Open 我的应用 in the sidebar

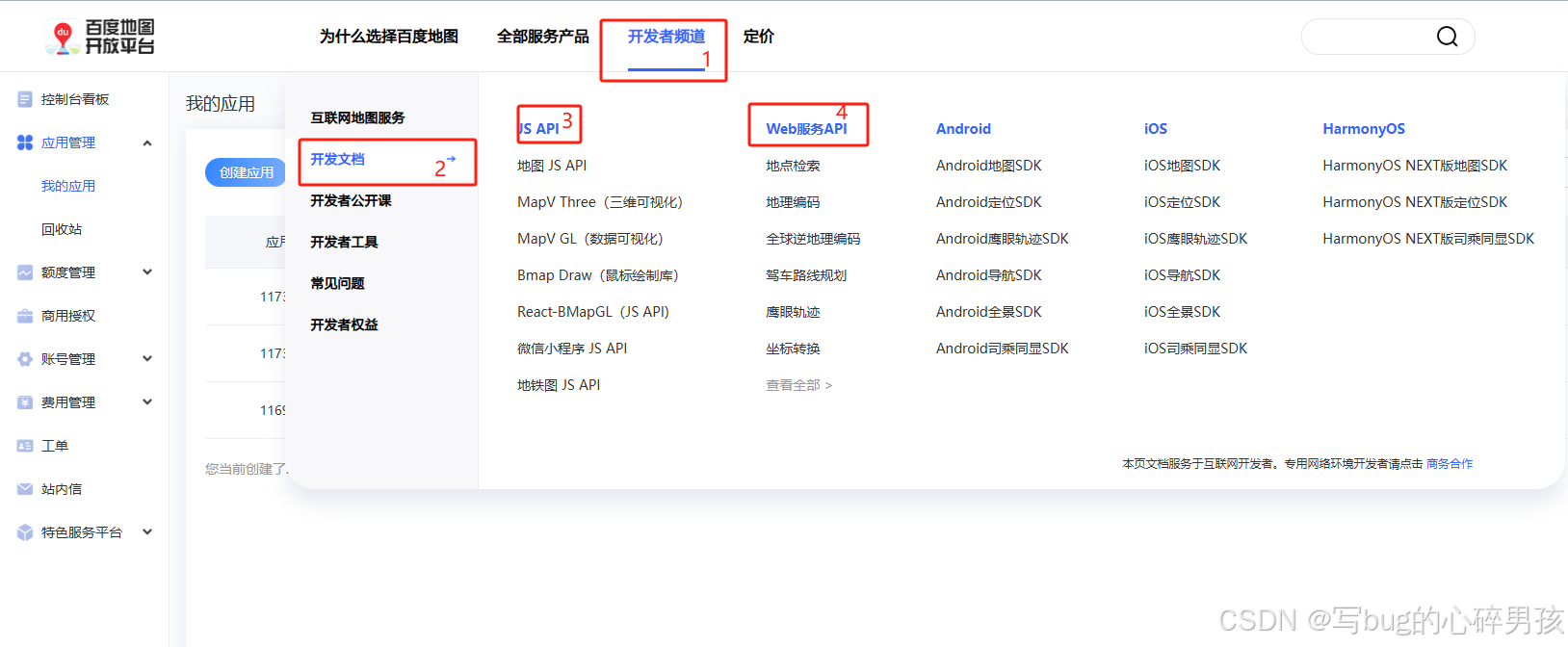click(x=68, y=186)
